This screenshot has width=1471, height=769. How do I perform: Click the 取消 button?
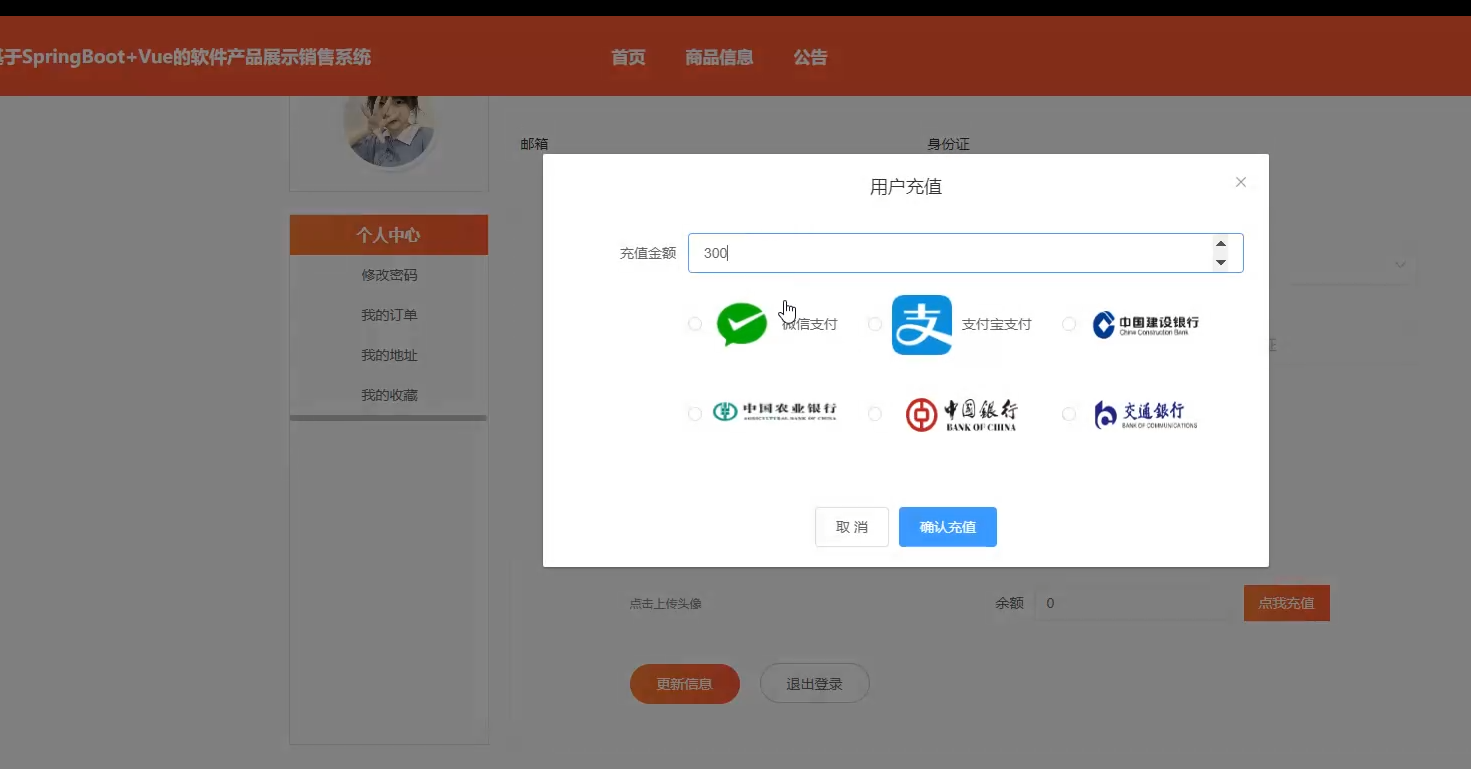click(x=852, y=527)
